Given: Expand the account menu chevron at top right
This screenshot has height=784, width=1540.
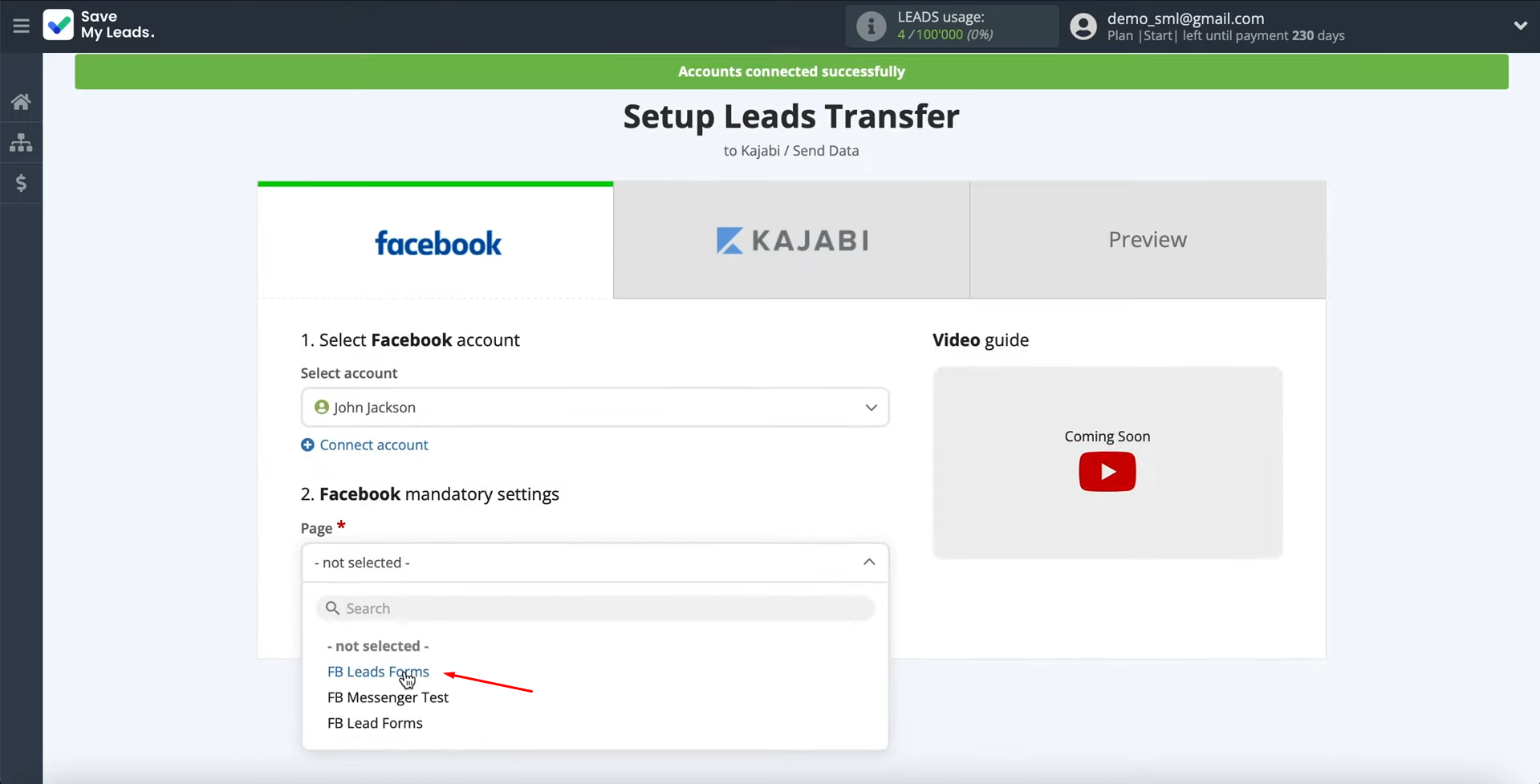Looking at the screenshot, I should coord(1520,26).
